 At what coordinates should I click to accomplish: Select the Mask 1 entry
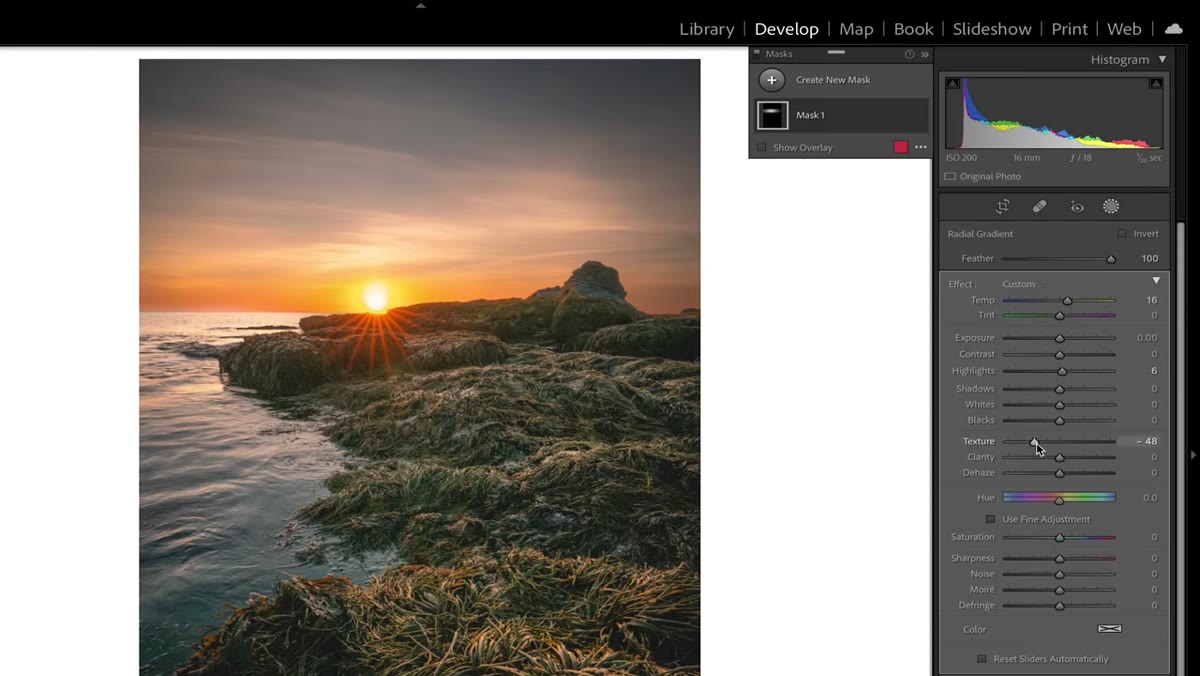tap(841, 116)
